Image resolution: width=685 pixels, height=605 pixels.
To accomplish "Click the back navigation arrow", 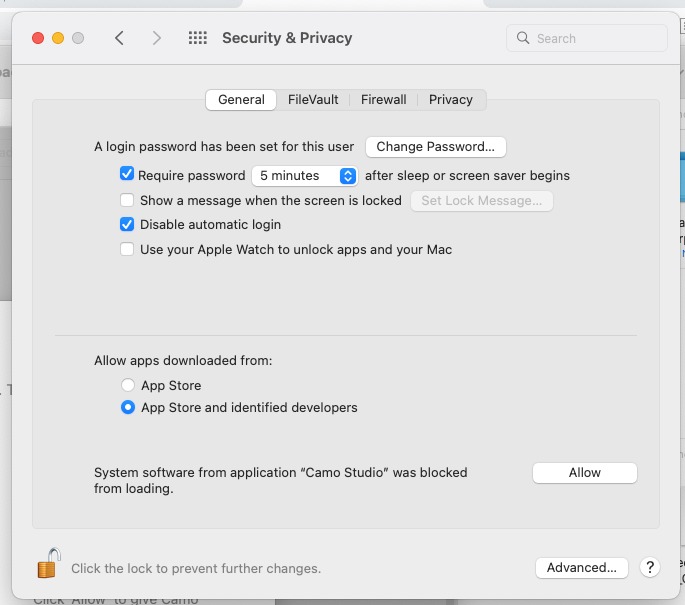I will pos(119,38).
